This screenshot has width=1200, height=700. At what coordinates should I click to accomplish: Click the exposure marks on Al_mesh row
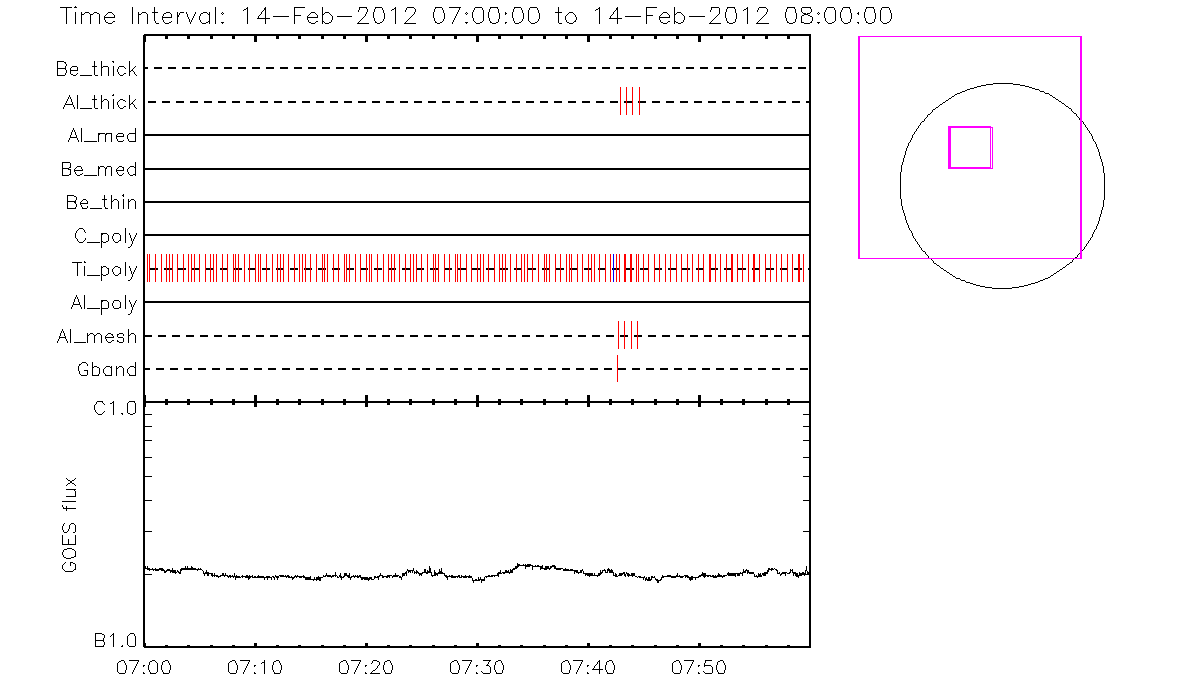point(628,335)
